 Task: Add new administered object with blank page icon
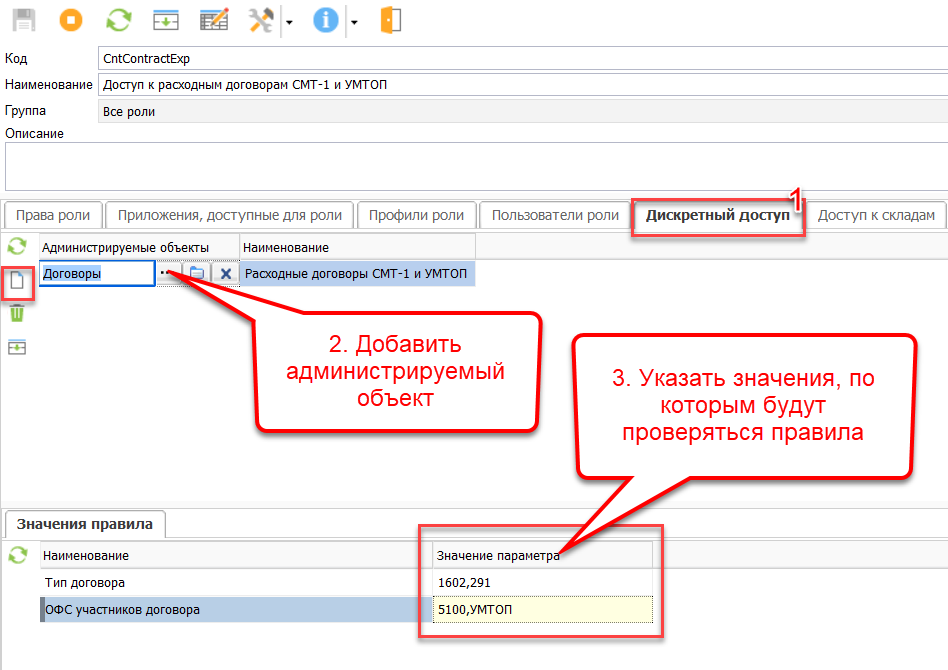click(17, 282)
